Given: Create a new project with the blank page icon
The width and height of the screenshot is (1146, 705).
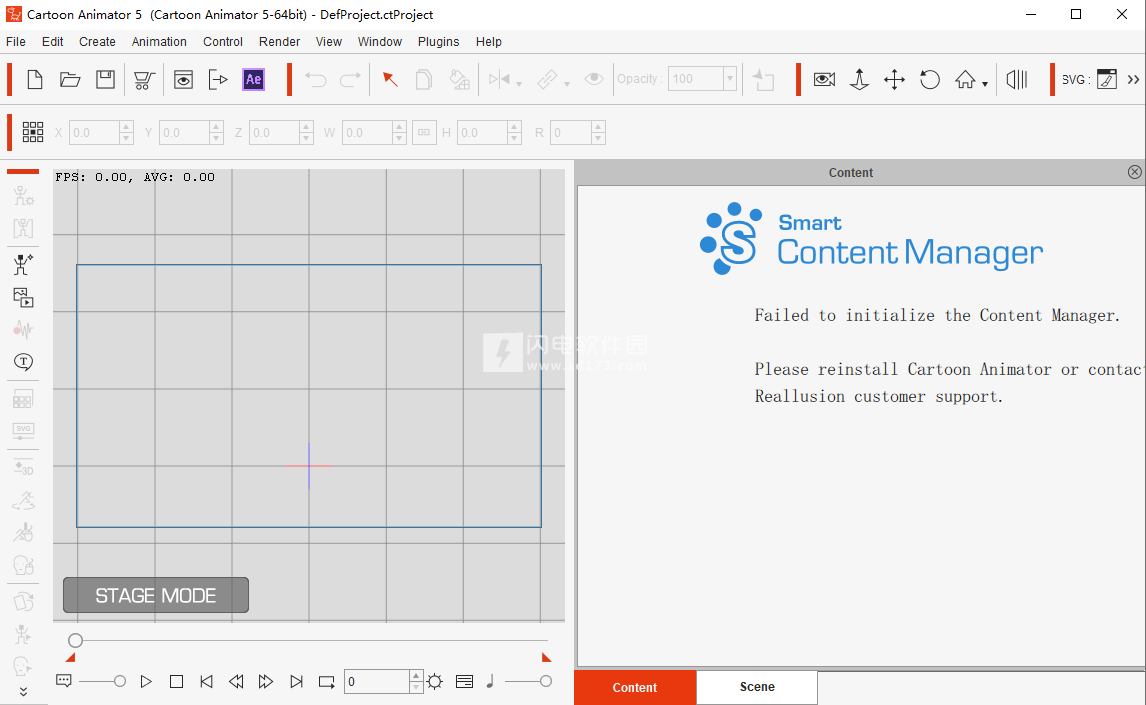Looking at the screenshot, I should [34, 79].
